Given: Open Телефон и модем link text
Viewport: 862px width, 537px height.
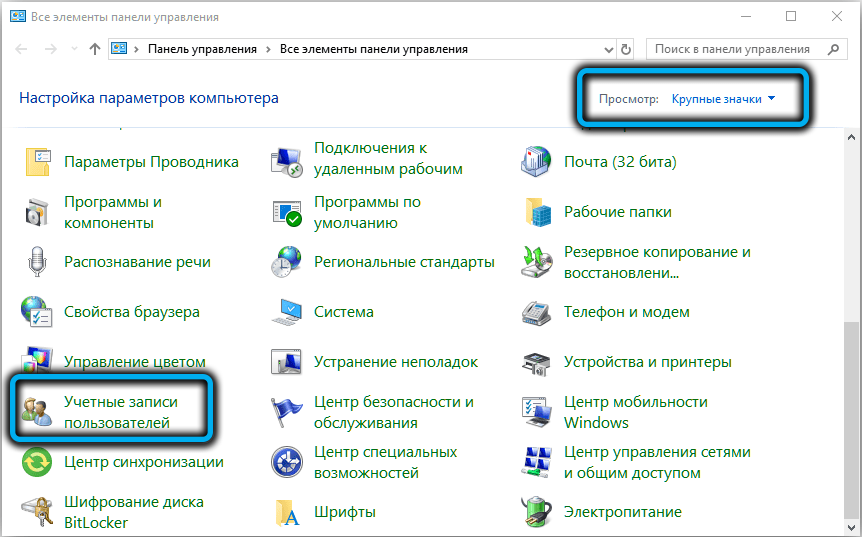Looking at the screenshot, I should 627,312.
